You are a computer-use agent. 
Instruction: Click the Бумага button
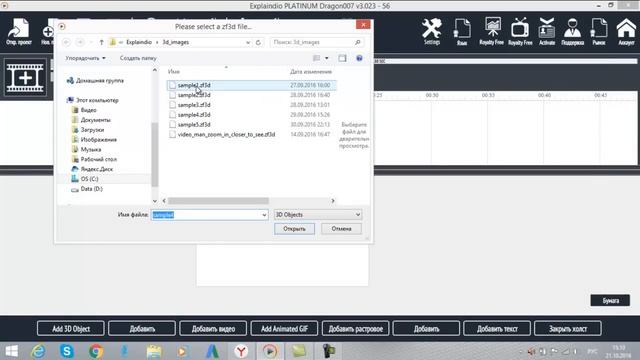point(610,300)
